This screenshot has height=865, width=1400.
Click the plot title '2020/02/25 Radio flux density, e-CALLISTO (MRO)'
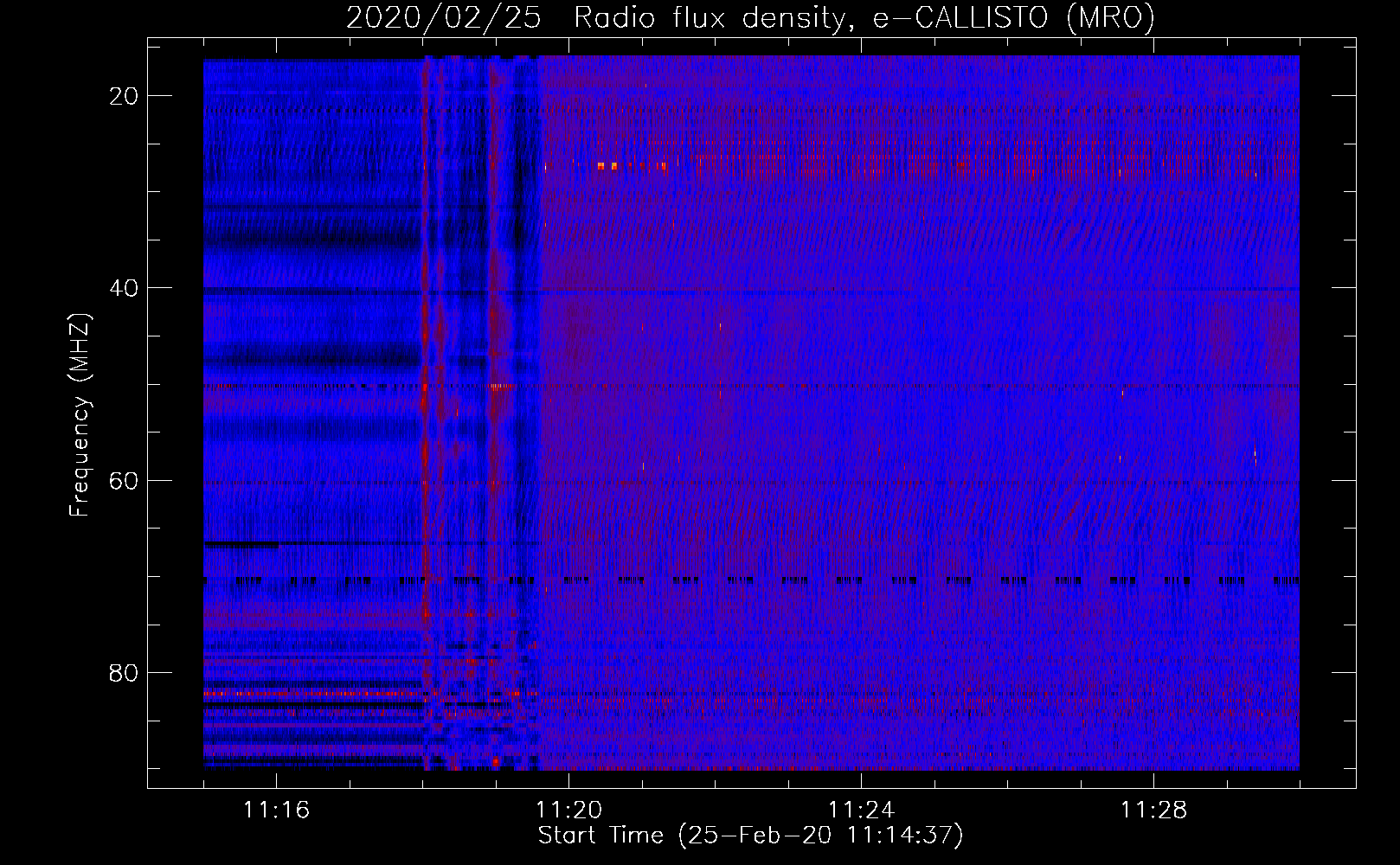pyautogui.click(x=750, y=18)
